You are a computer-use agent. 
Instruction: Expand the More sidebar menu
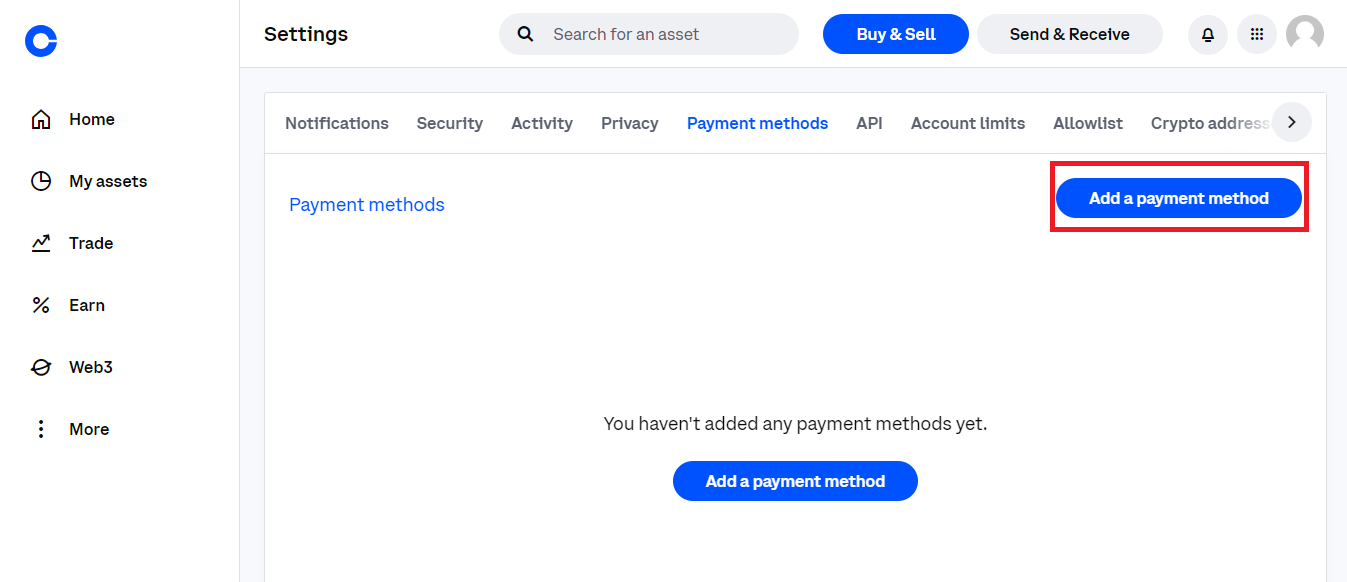click(70, 429)
